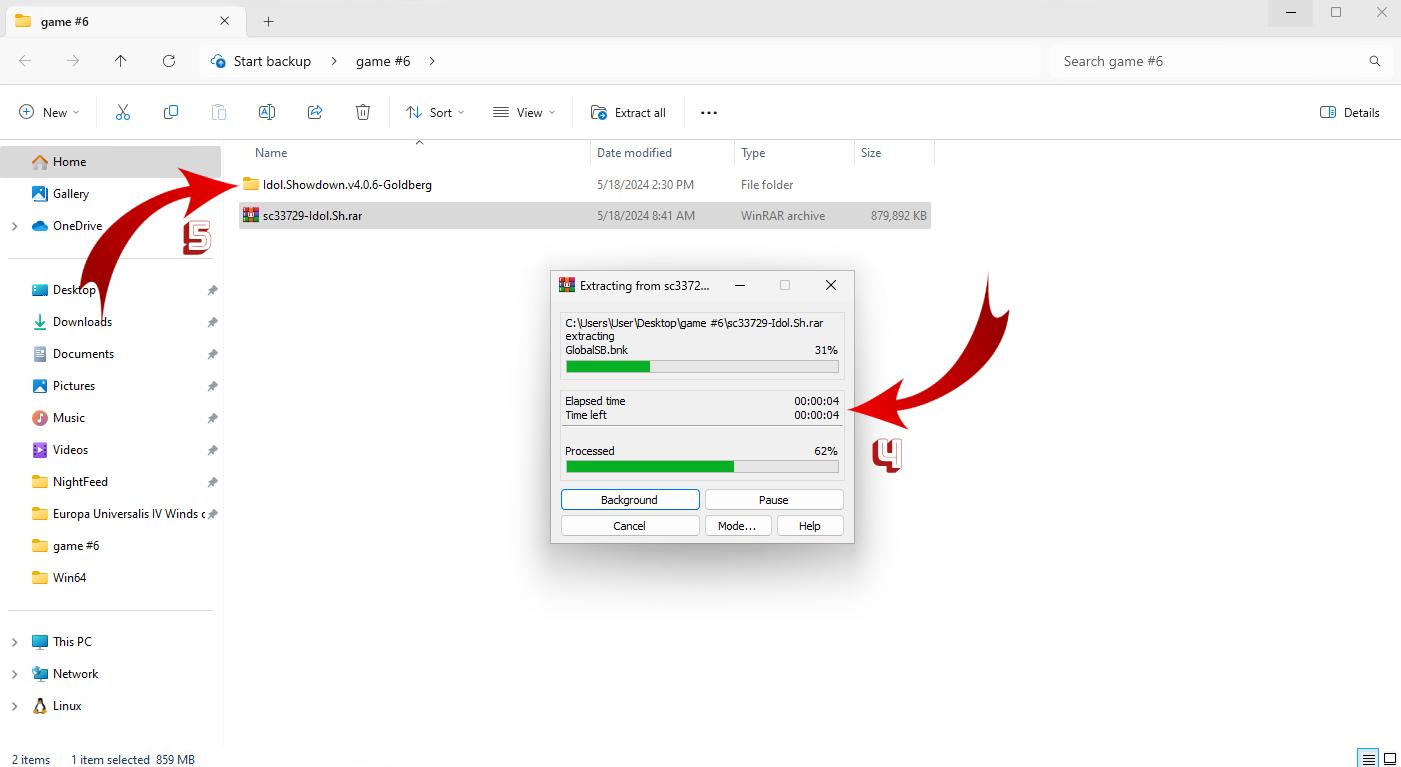
Task: Open the Sort dropdown menu
Action: (x=435, y=113)
